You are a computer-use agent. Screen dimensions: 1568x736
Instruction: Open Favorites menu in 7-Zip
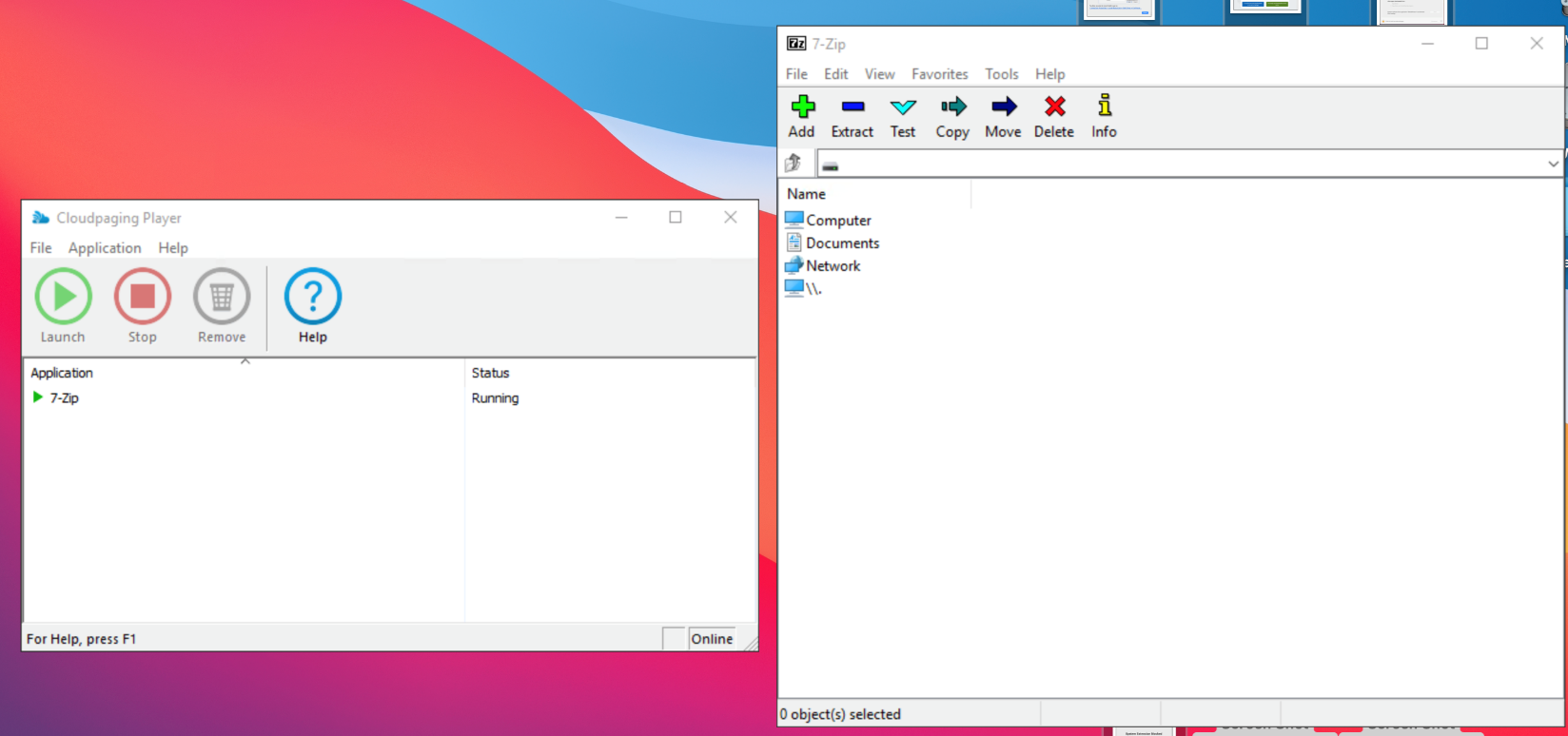tap(940, 74)
